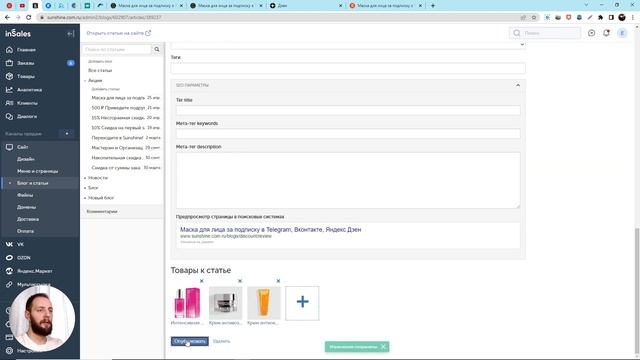Open VK channel icon in sidebar
640x360 pixels.
9,244
